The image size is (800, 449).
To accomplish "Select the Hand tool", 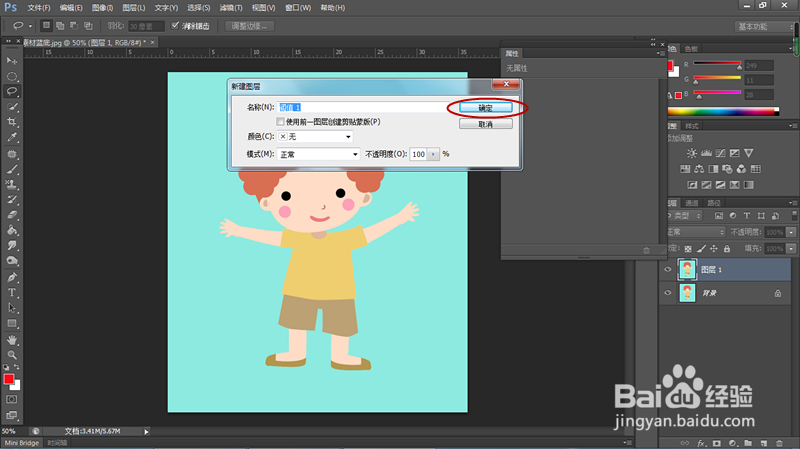I will click(12, 340).
